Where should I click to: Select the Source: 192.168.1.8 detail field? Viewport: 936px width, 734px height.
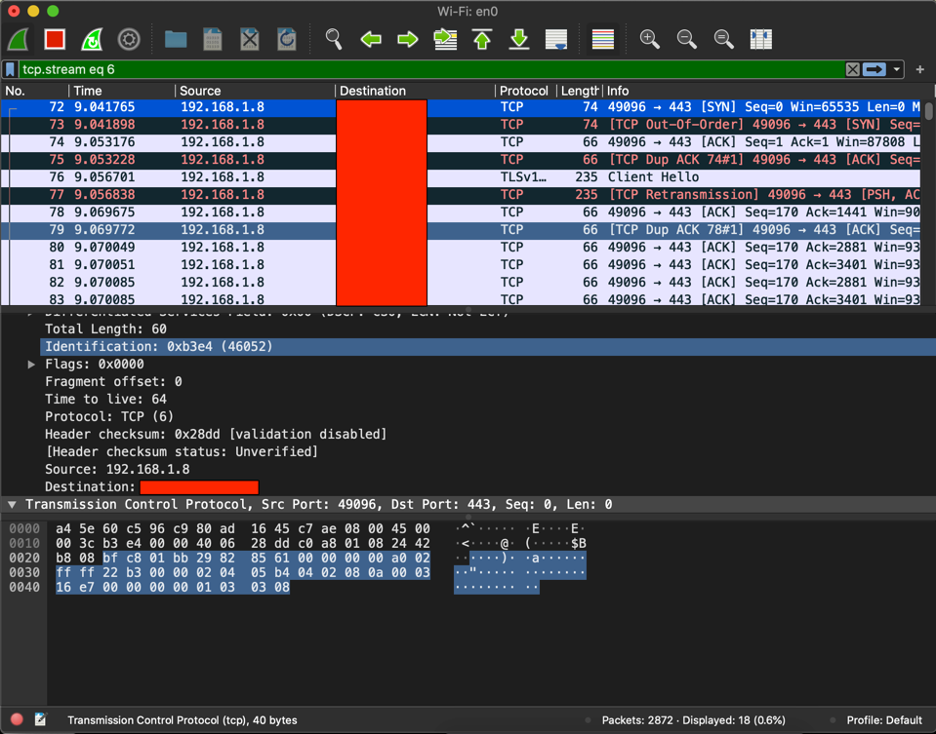tap(117, 470)
